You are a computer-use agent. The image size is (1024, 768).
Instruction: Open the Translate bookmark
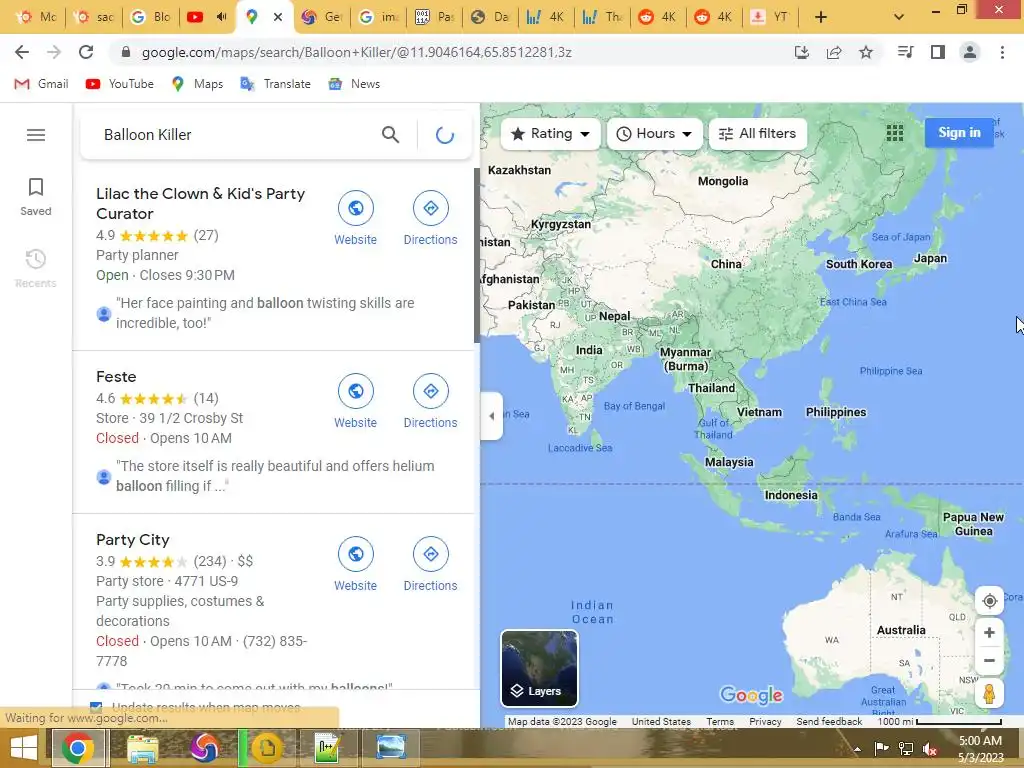276,84
